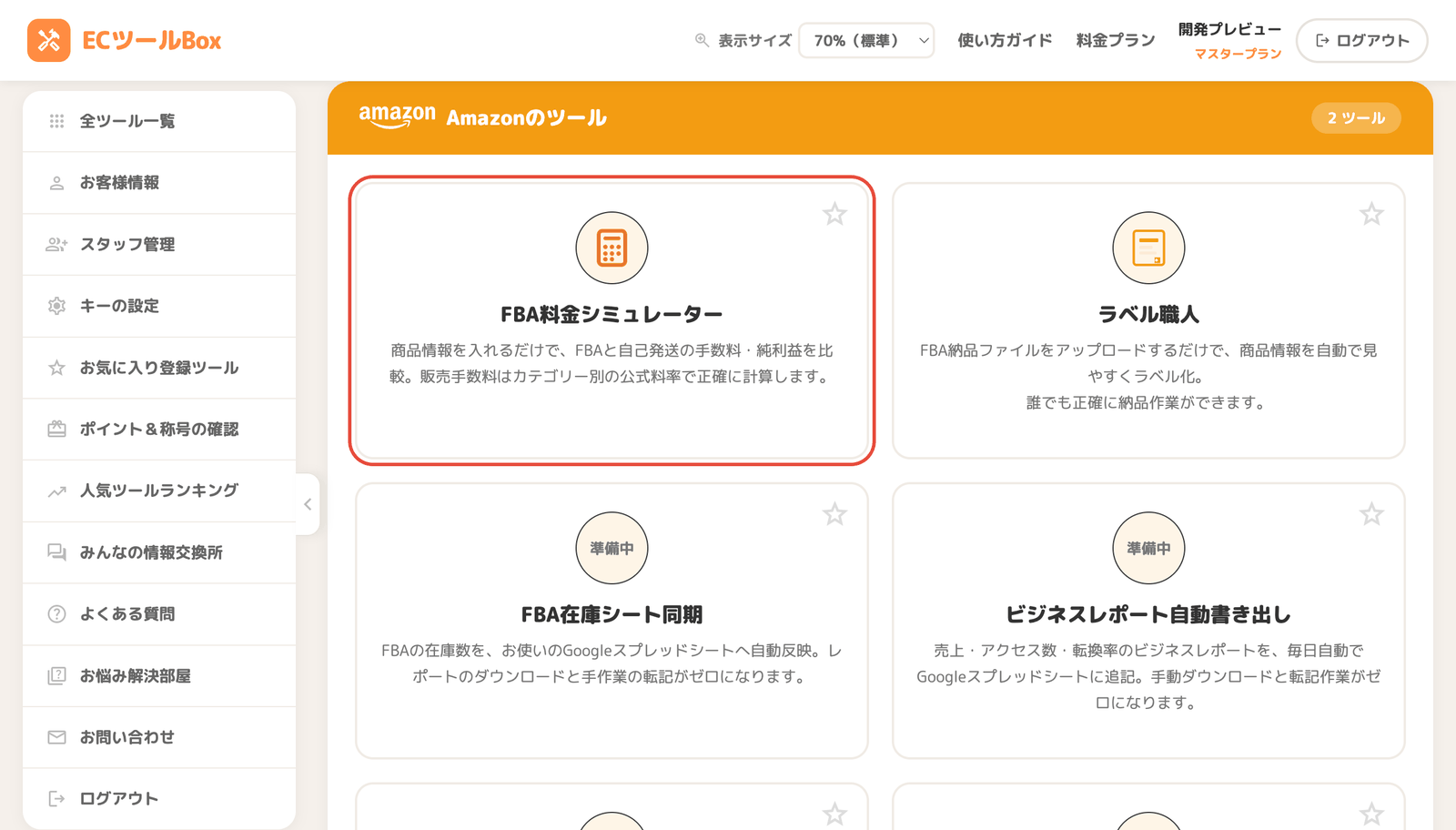Screen dimensions: 1456x830
Task: Click the grid icon next to 全ツール一覧
Action: pyautogui.click(x=56, y=121)
